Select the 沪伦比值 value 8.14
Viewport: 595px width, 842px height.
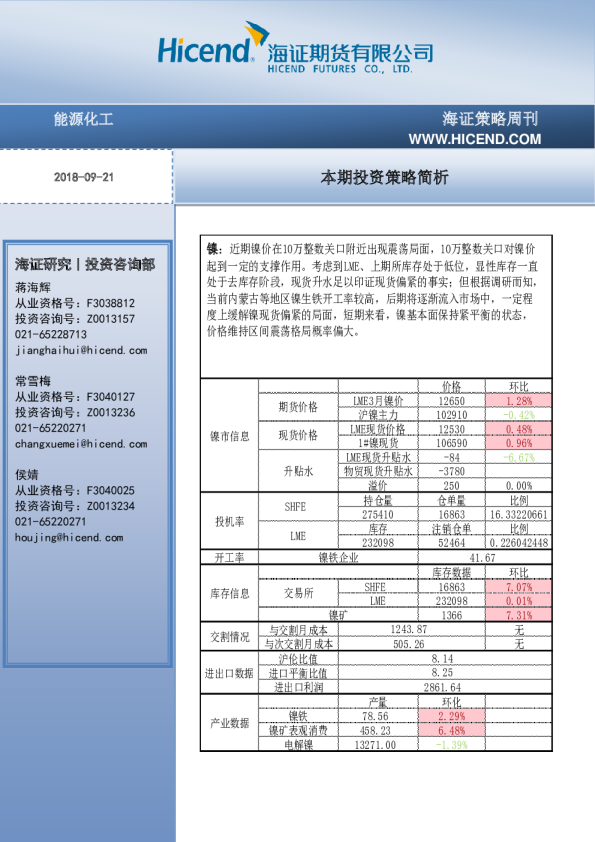pyautogui.click(x=442, y=658)
